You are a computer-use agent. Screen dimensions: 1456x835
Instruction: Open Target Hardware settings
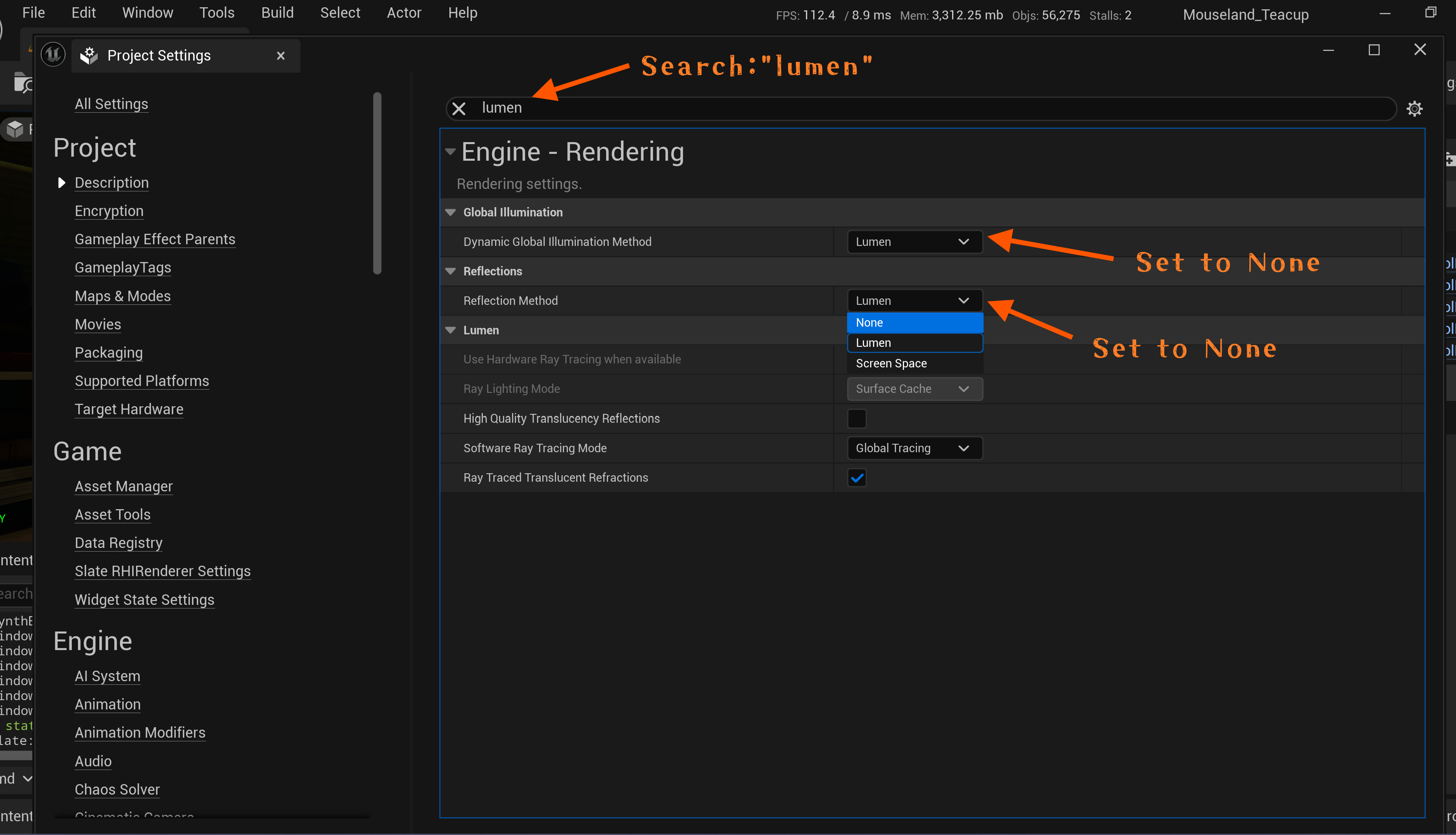tap(129, 409)
